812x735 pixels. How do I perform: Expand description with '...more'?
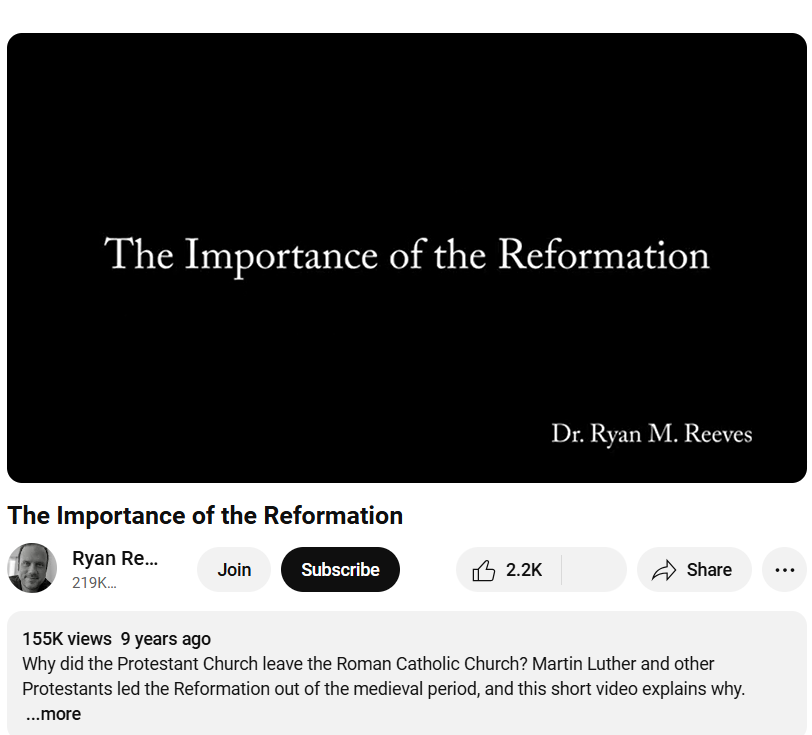tap(53, 714)
